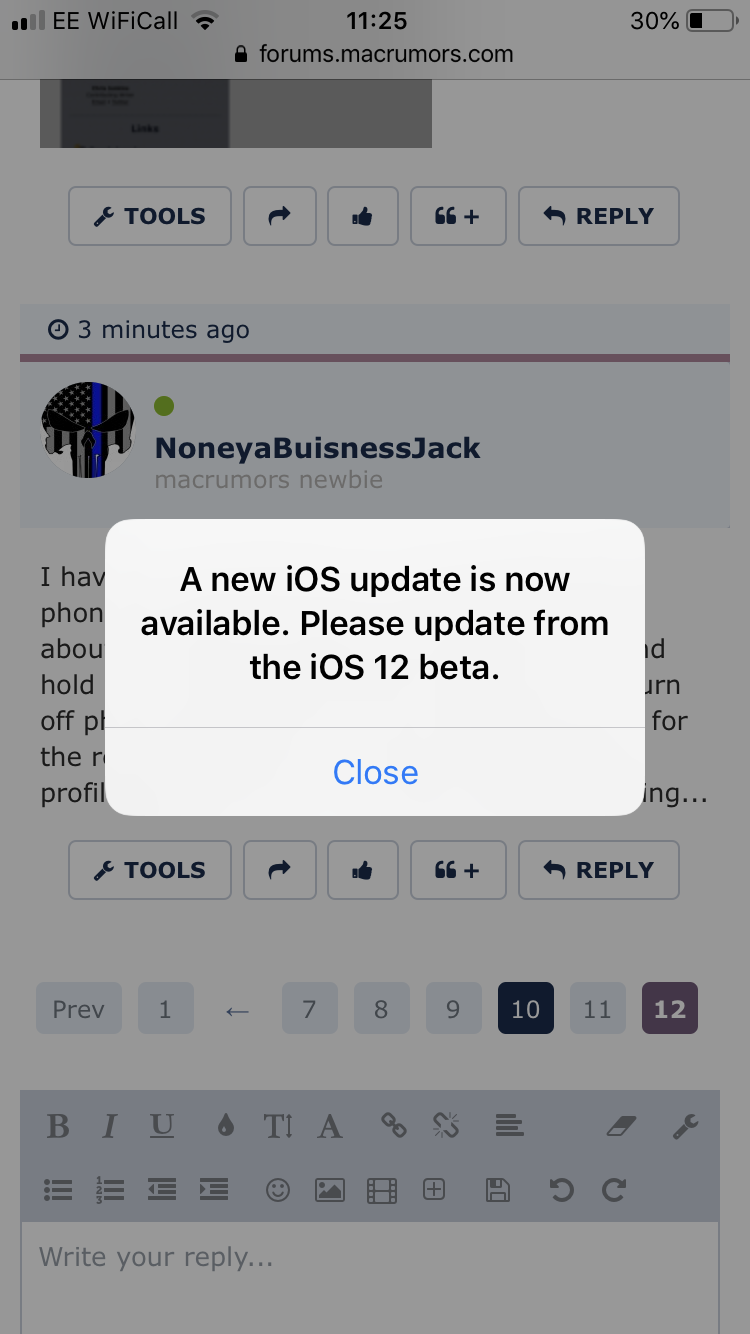Insert media using the film icon
Image resolution: width=750 pixels, height=1334 pixels.
[x=382, y=1189]
